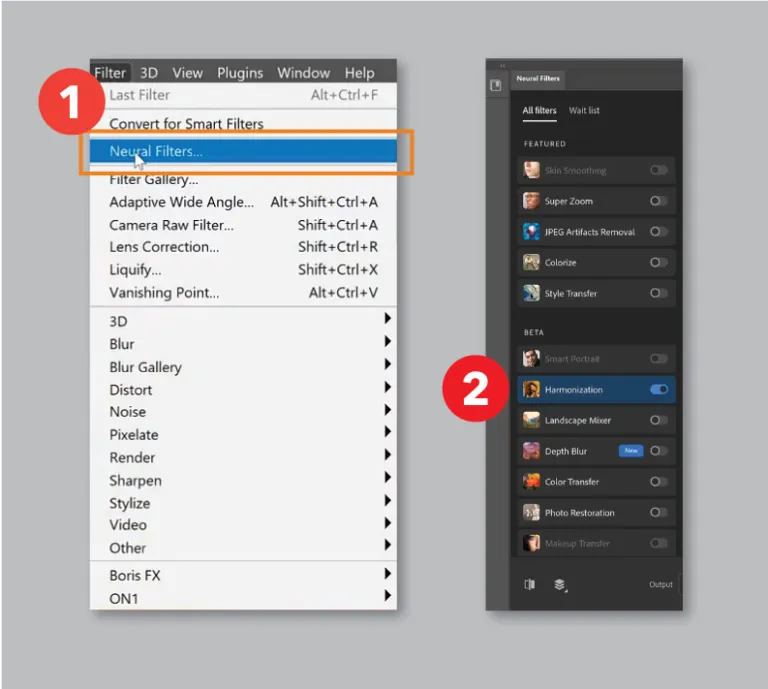This screenshot has width=768, height=689.
Task: Expand the Noise submenu arrow
Action: [x=387, y=409]
